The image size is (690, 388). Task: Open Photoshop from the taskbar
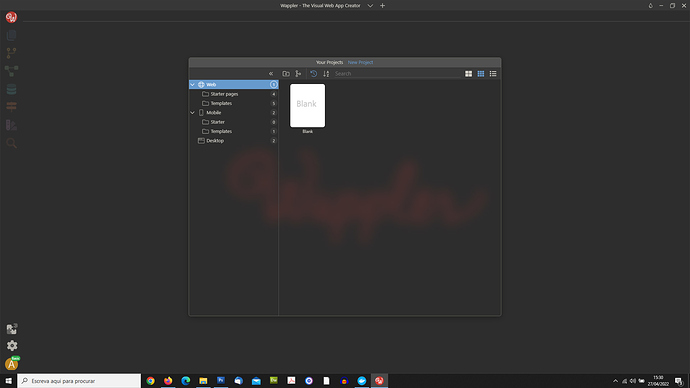221,381
